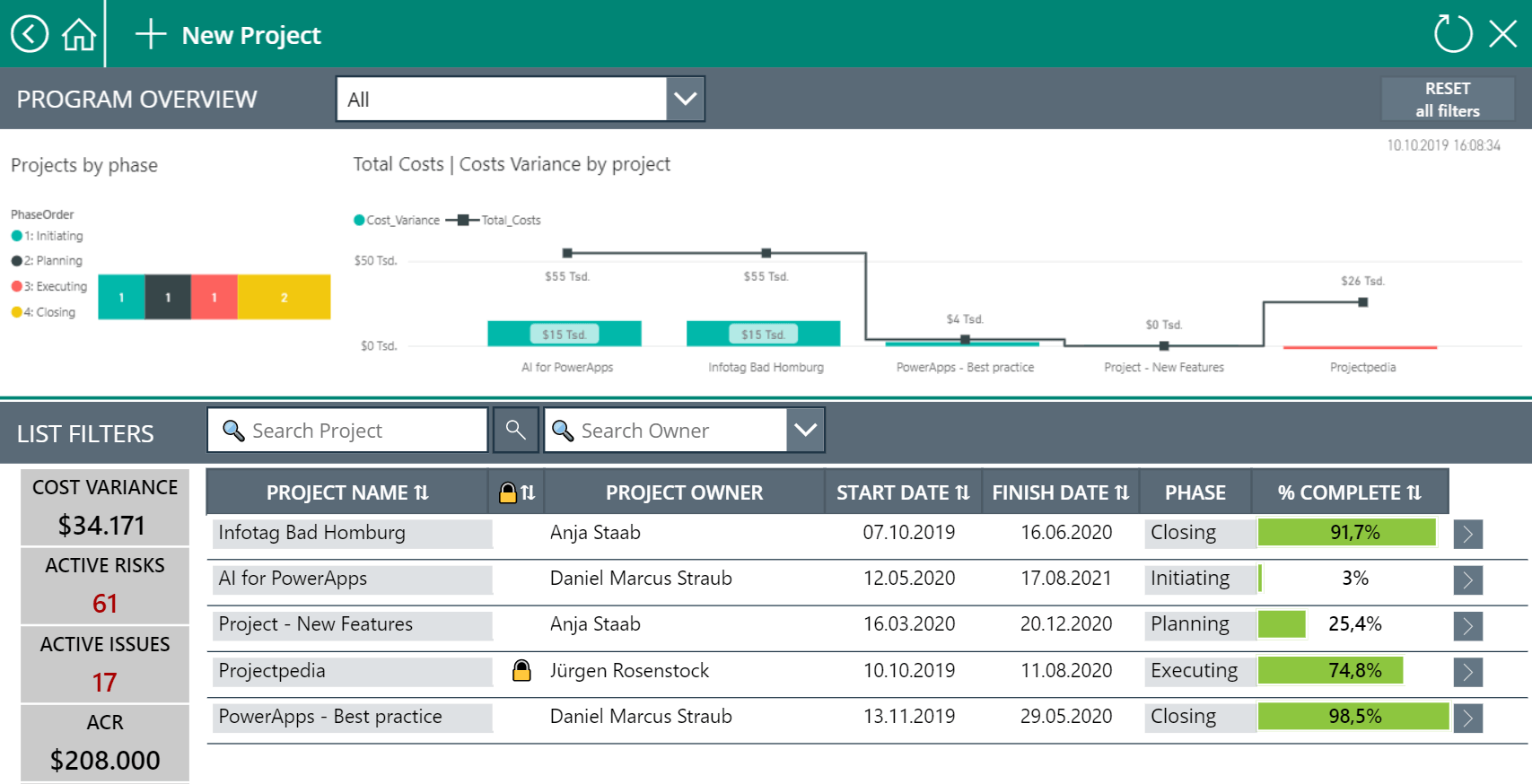Select the dark Planning segment in phase chart
Viewport: 1532px width, 784px height.
pyautogui.click(x=168, y=297)
